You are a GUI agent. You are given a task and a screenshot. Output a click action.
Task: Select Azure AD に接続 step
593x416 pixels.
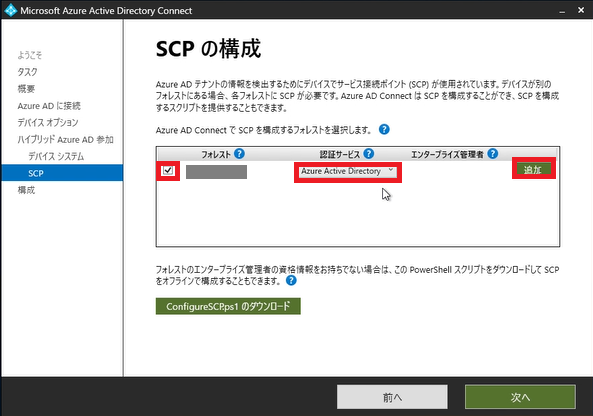pyautogui.click(x=49, y=106)
